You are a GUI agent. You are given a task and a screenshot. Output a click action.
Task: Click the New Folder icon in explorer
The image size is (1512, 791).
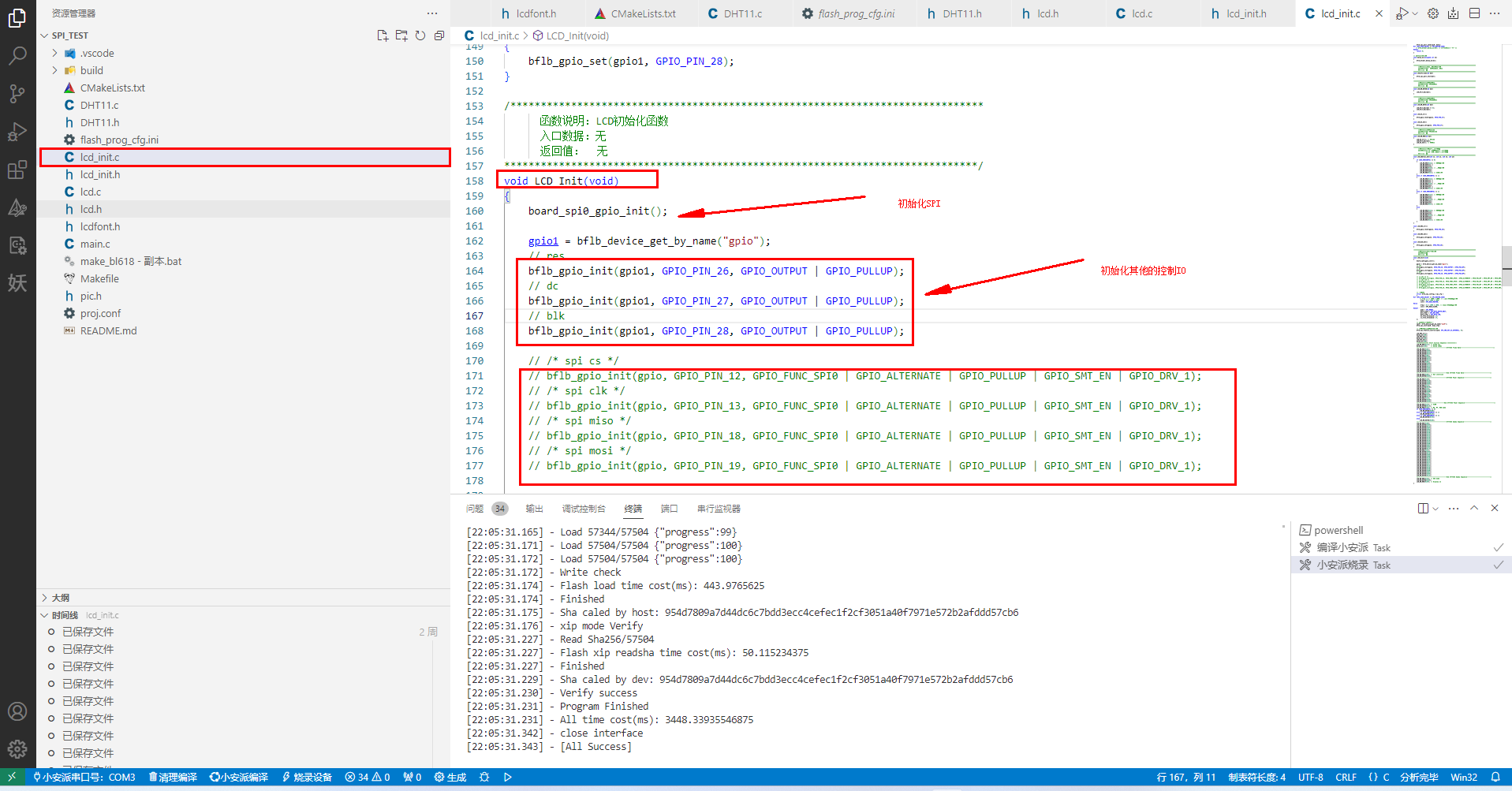tap(401, 35)
